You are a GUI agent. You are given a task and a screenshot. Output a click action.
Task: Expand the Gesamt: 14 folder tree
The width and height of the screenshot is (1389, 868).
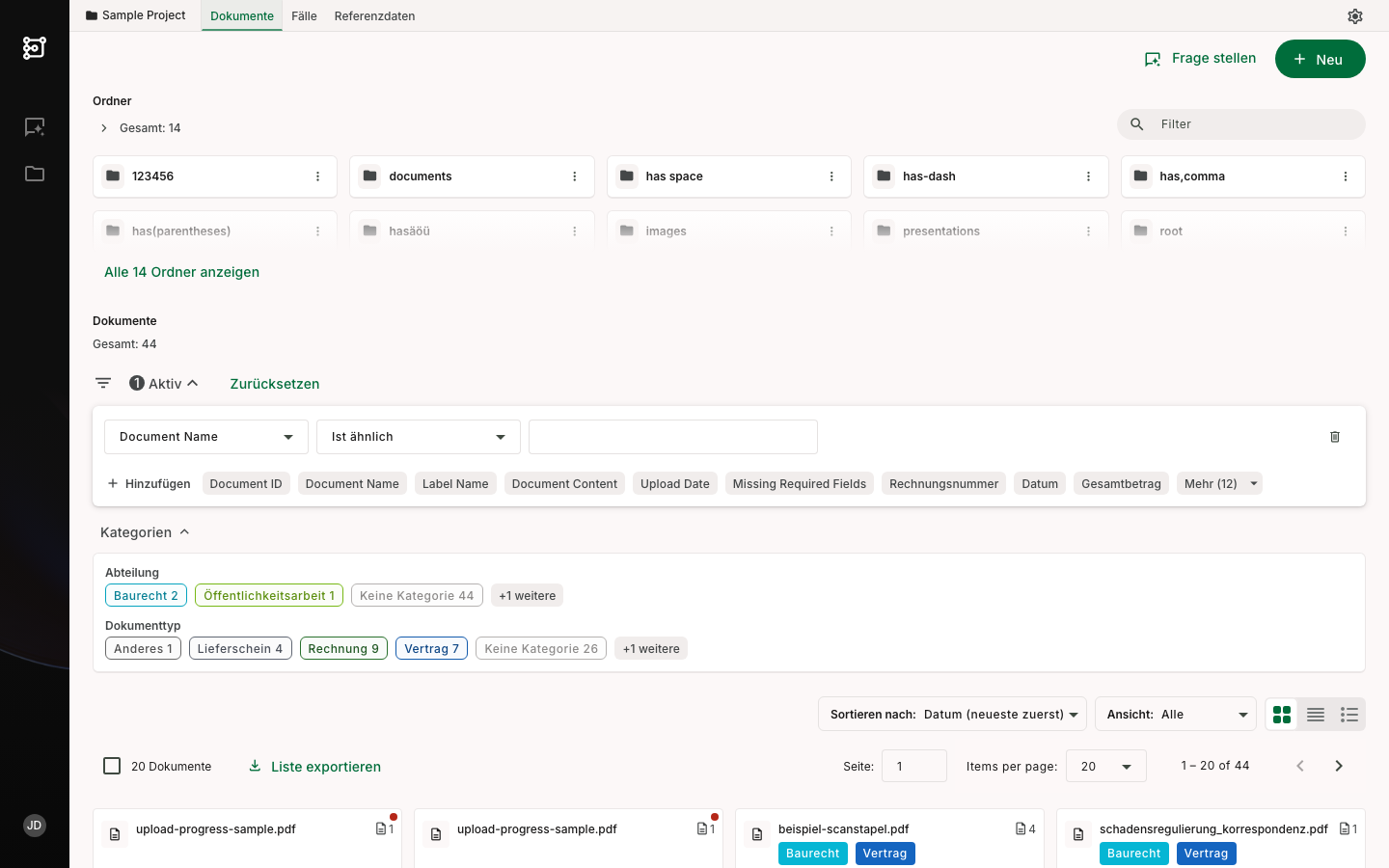104,128
